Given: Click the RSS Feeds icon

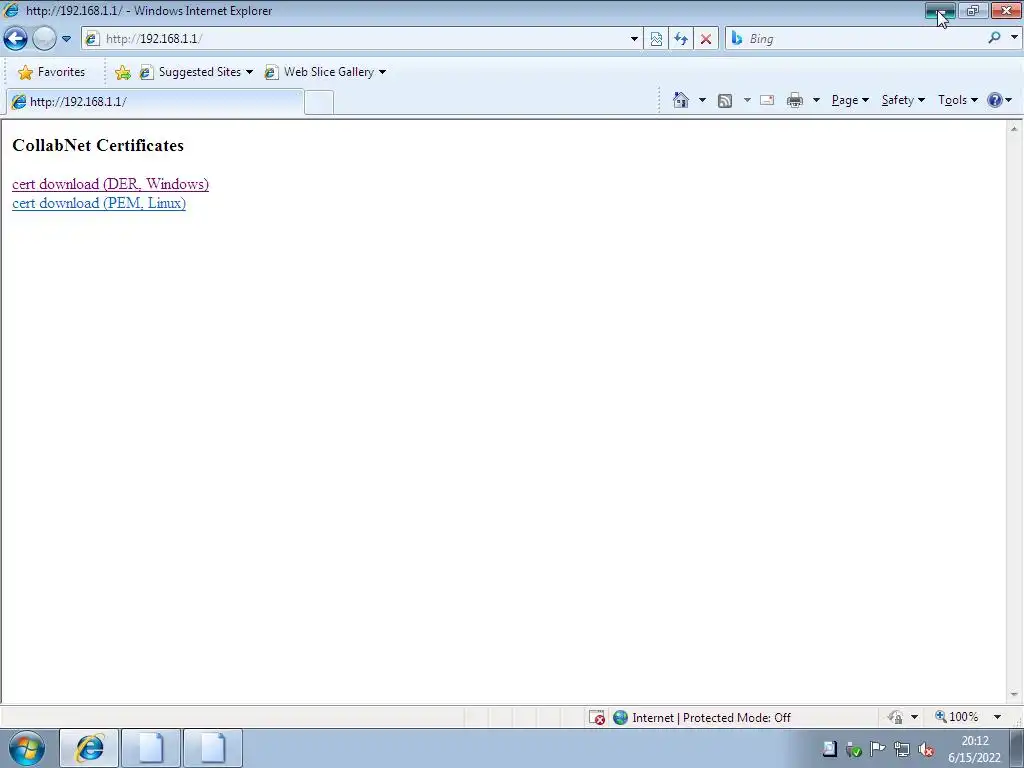Looking at the screenshot, I should click(725, 101).
